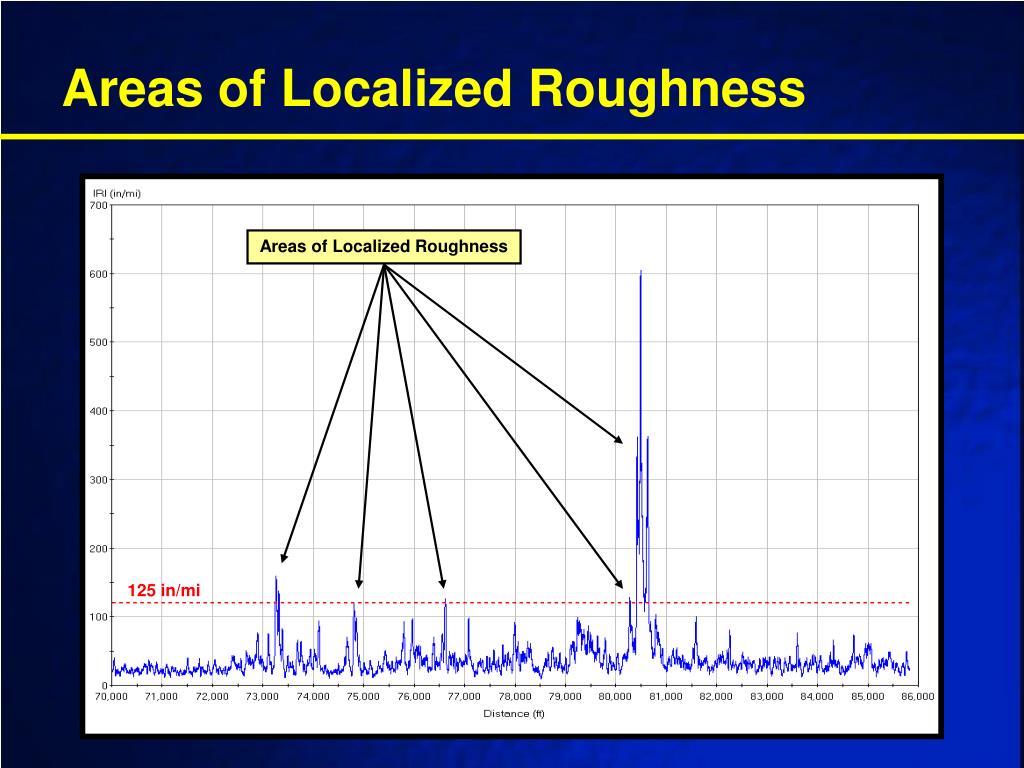Click the y-axis value 700

99,205
